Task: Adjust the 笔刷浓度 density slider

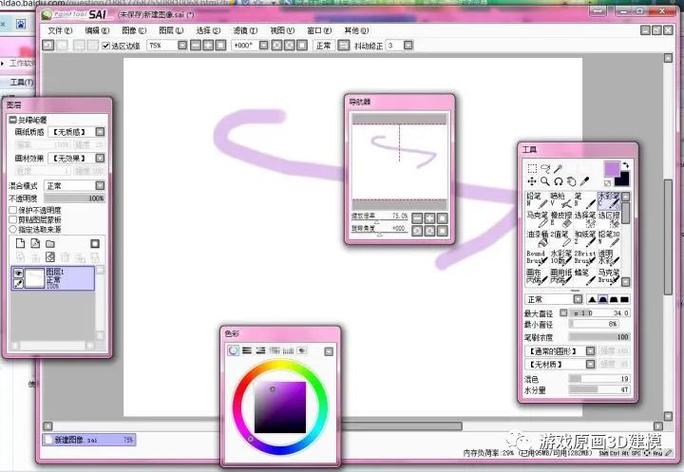Action: pos(599,337)
